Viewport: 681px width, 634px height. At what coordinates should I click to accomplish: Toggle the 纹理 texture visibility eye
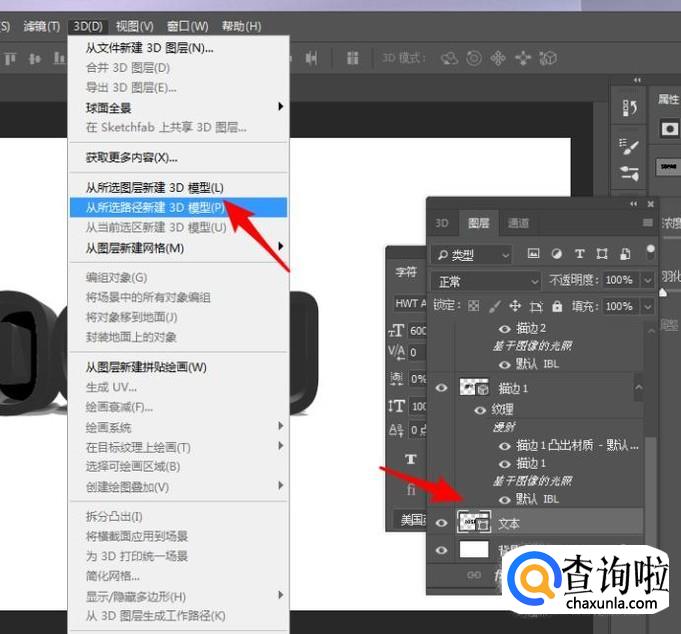(x=481, y=409)
